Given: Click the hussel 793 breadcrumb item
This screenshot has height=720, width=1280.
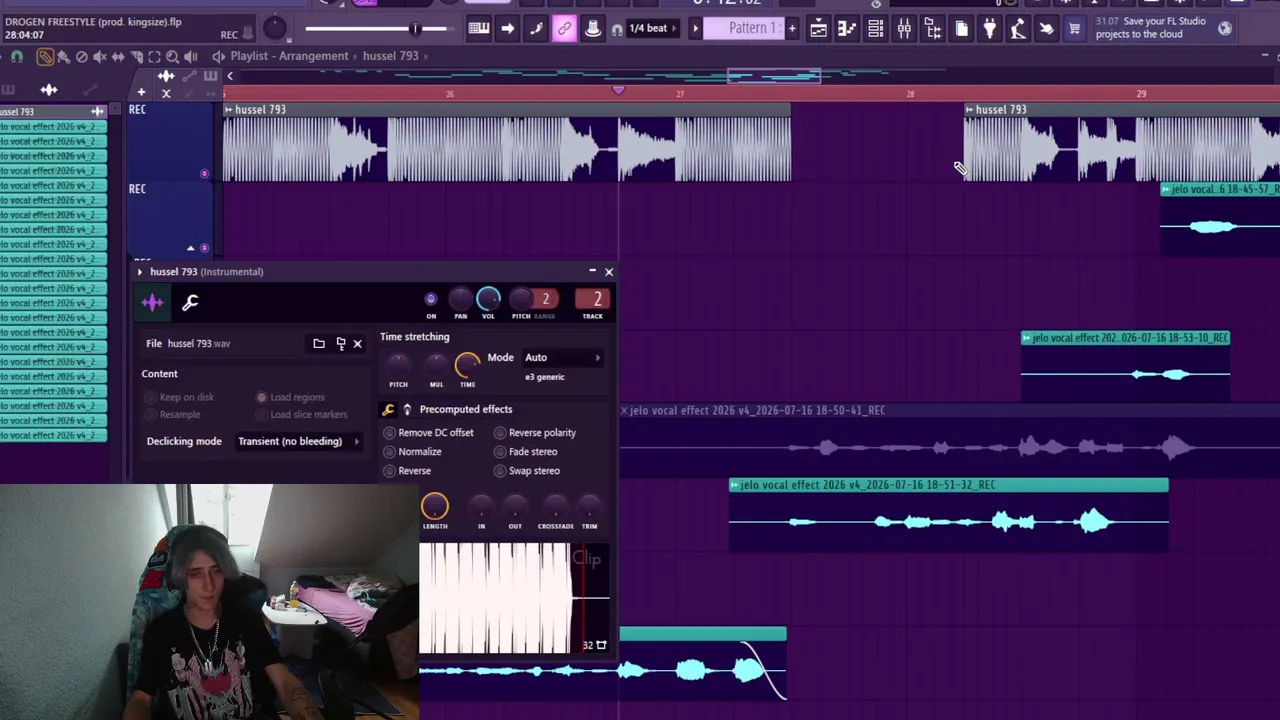Looking at the screenshot, I should point(390,56).
